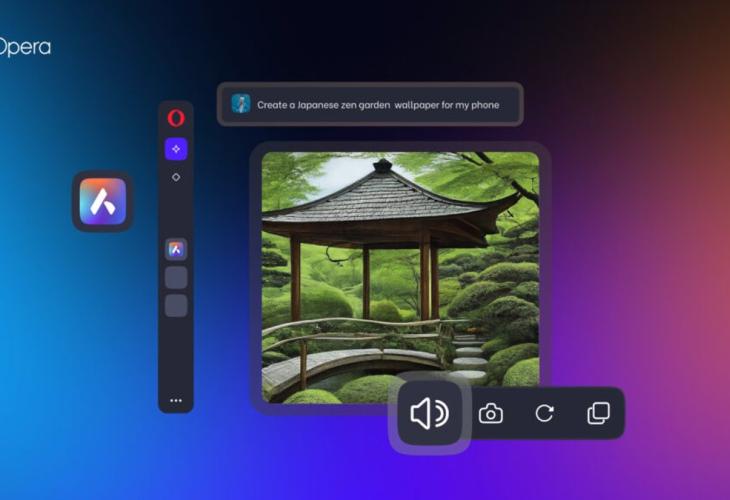Select the small diamond icon in sidebar
This screenshot has width=730, height=500.
[x=176, y=177]
